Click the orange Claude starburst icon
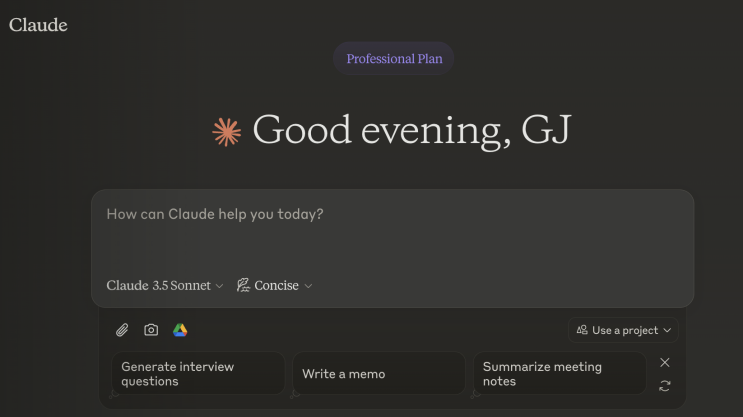This screenshot has width=743, height=417. (227, 131)
